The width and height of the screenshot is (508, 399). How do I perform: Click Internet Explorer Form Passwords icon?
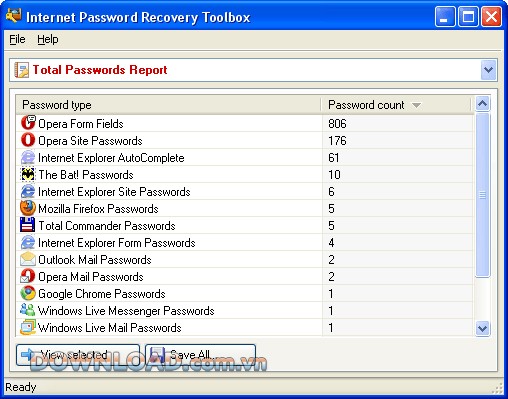pyautogui.click(x=28, y=242)
